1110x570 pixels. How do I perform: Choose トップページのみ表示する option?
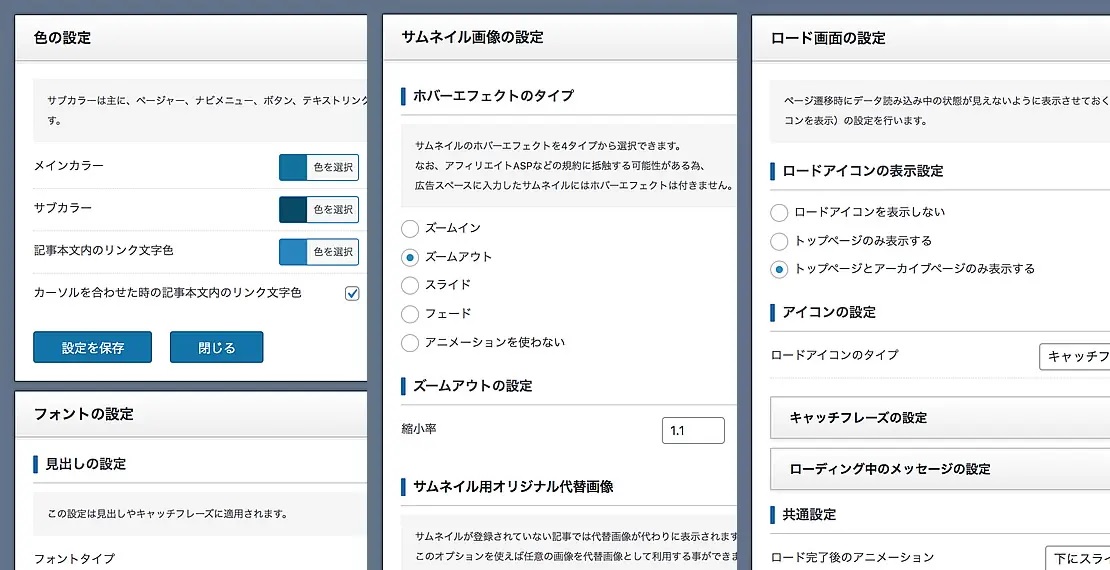[x=779, y=241]
